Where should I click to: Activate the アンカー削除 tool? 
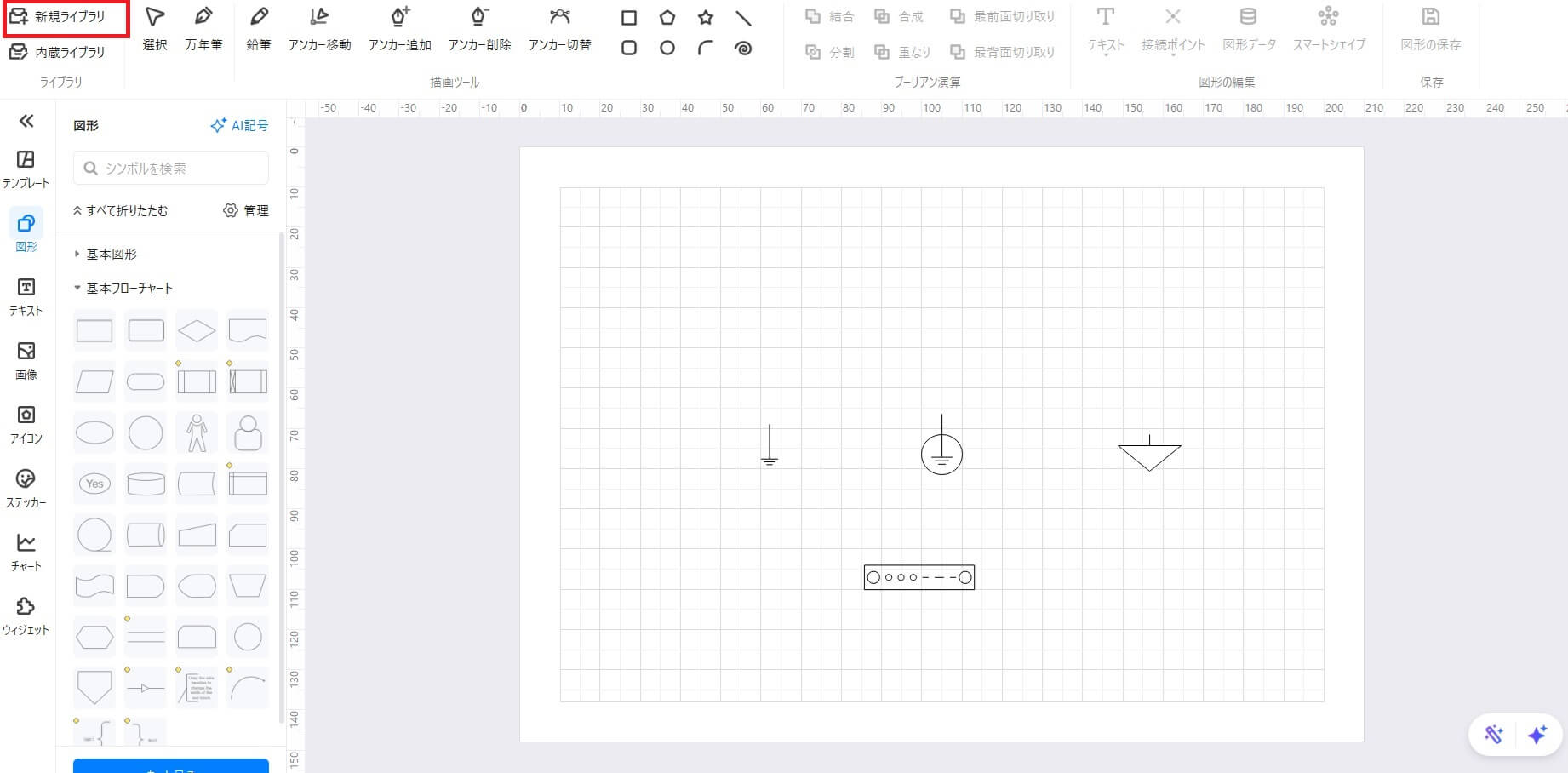479,29
